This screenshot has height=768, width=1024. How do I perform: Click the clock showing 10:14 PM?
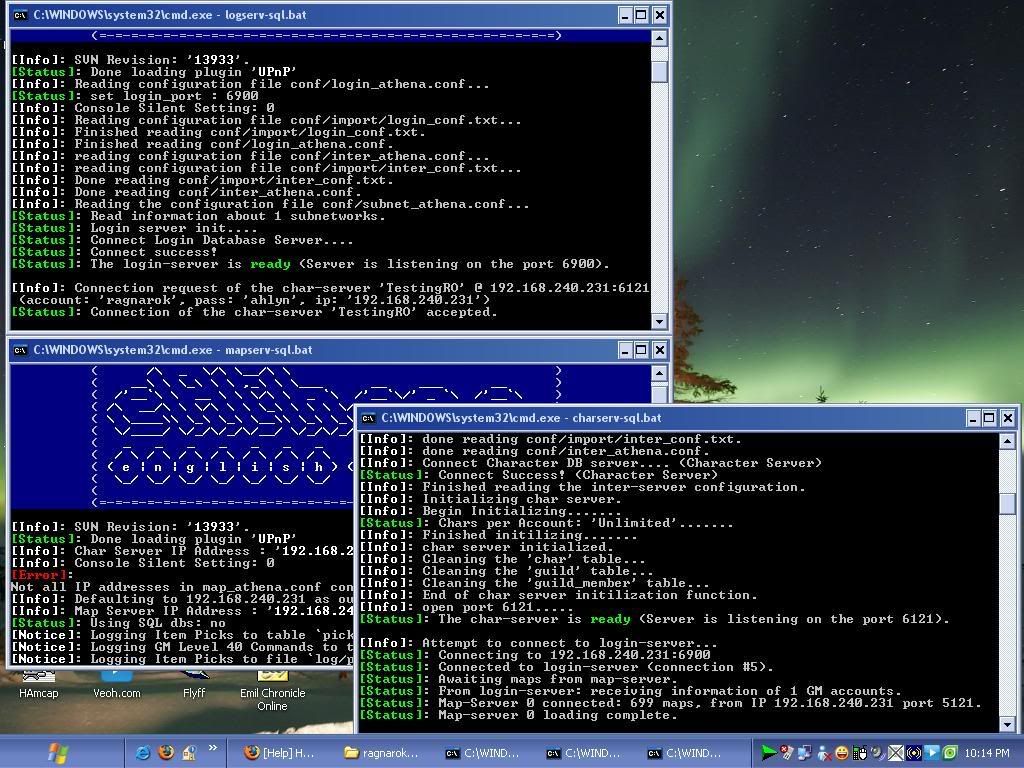(x=988, y=753)
